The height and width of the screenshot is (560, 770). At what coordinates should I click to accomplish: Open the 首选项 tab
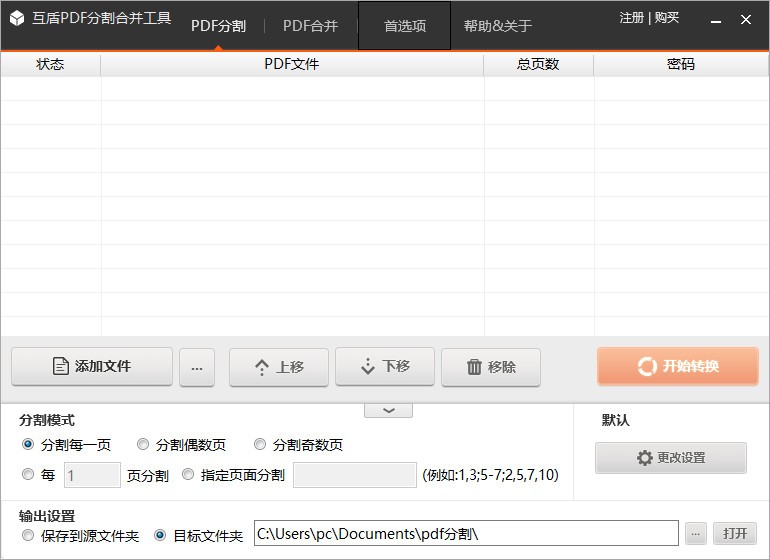tap(405, 26)
